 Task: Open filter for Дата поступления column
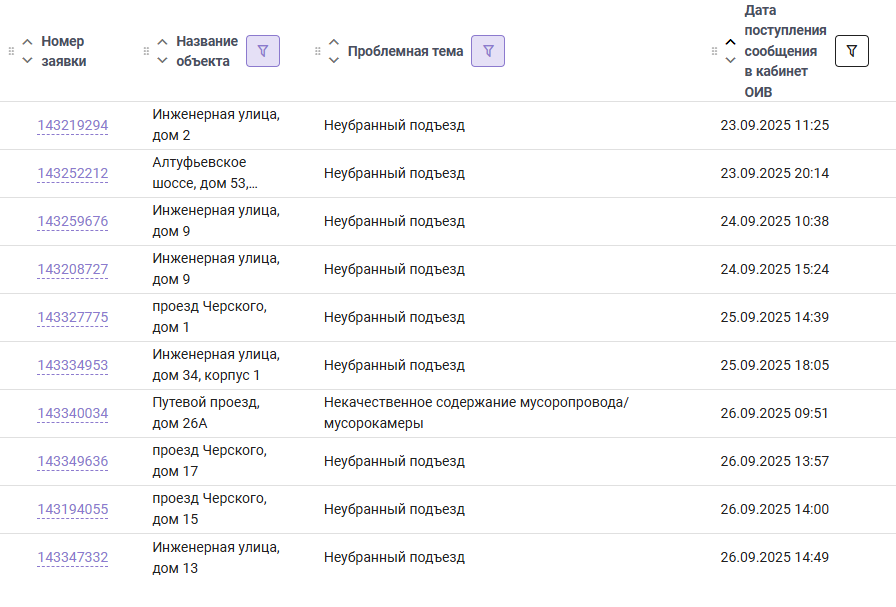click(852, 51)
